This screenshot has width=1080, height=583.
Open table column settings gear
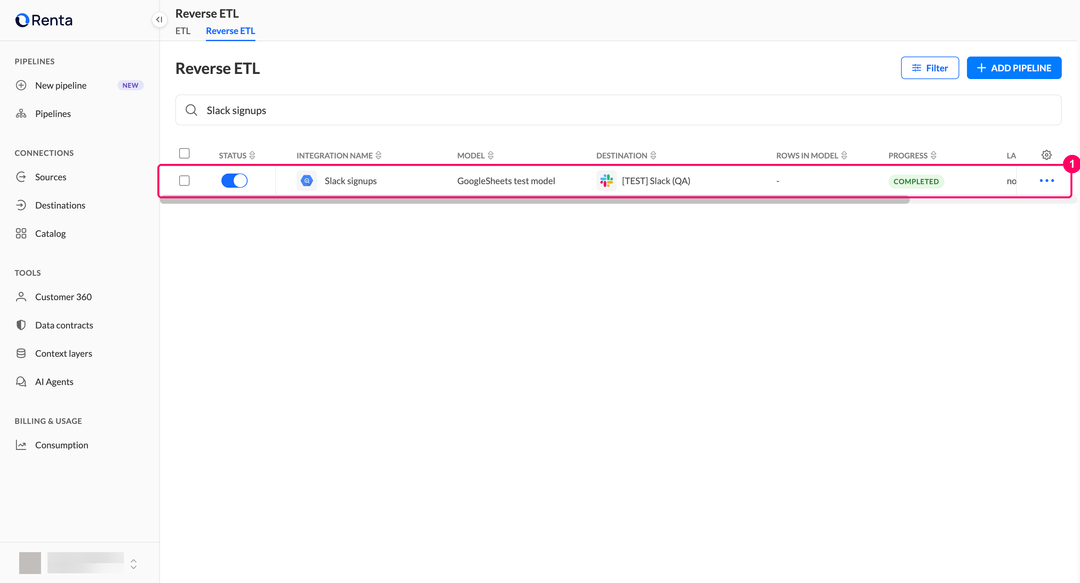point(1046,155)
